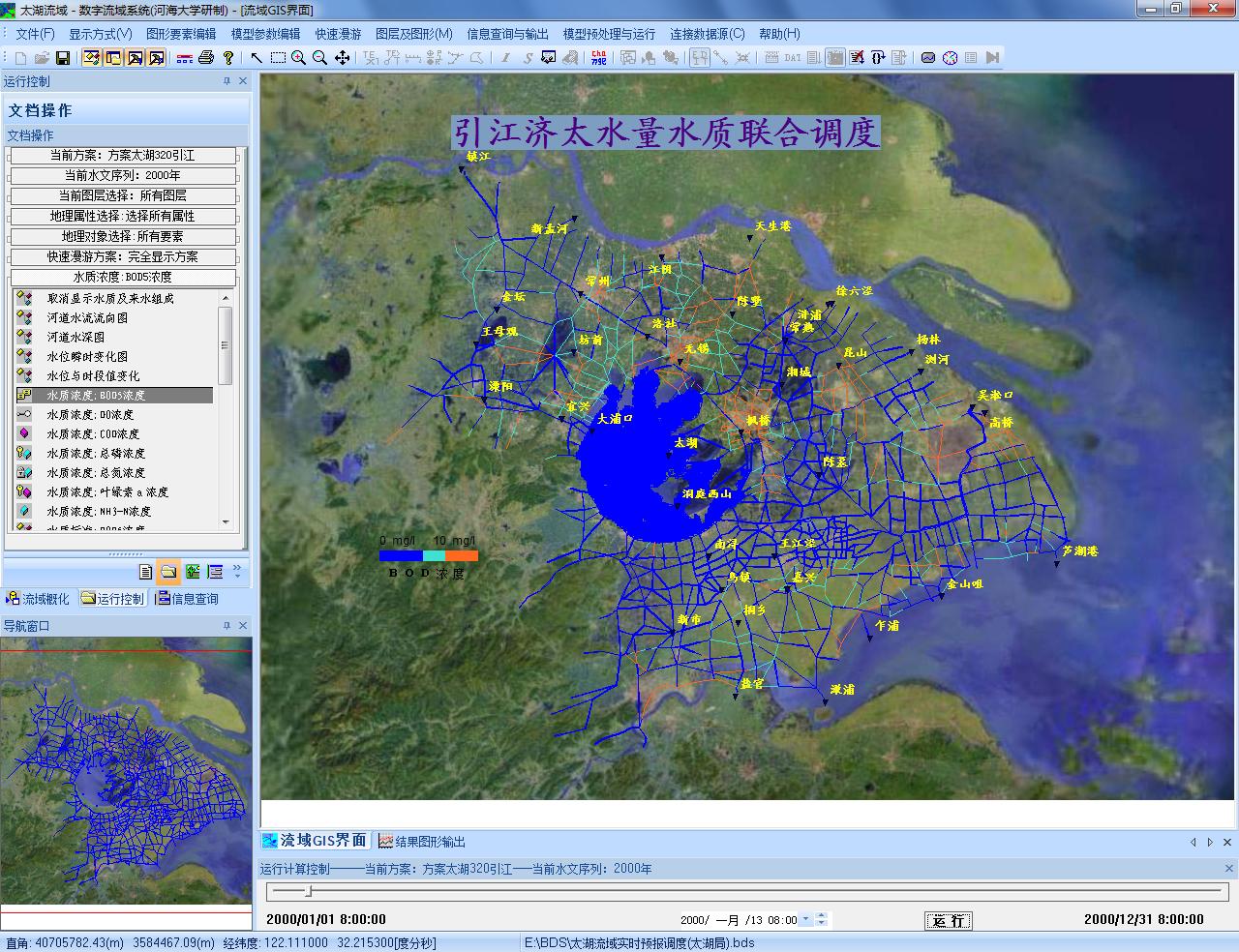Toggle the pressed grid toolbar button near DAT
Image resolution: width=1239 pixels, height=952 pixels.
[x=835, y=58]
